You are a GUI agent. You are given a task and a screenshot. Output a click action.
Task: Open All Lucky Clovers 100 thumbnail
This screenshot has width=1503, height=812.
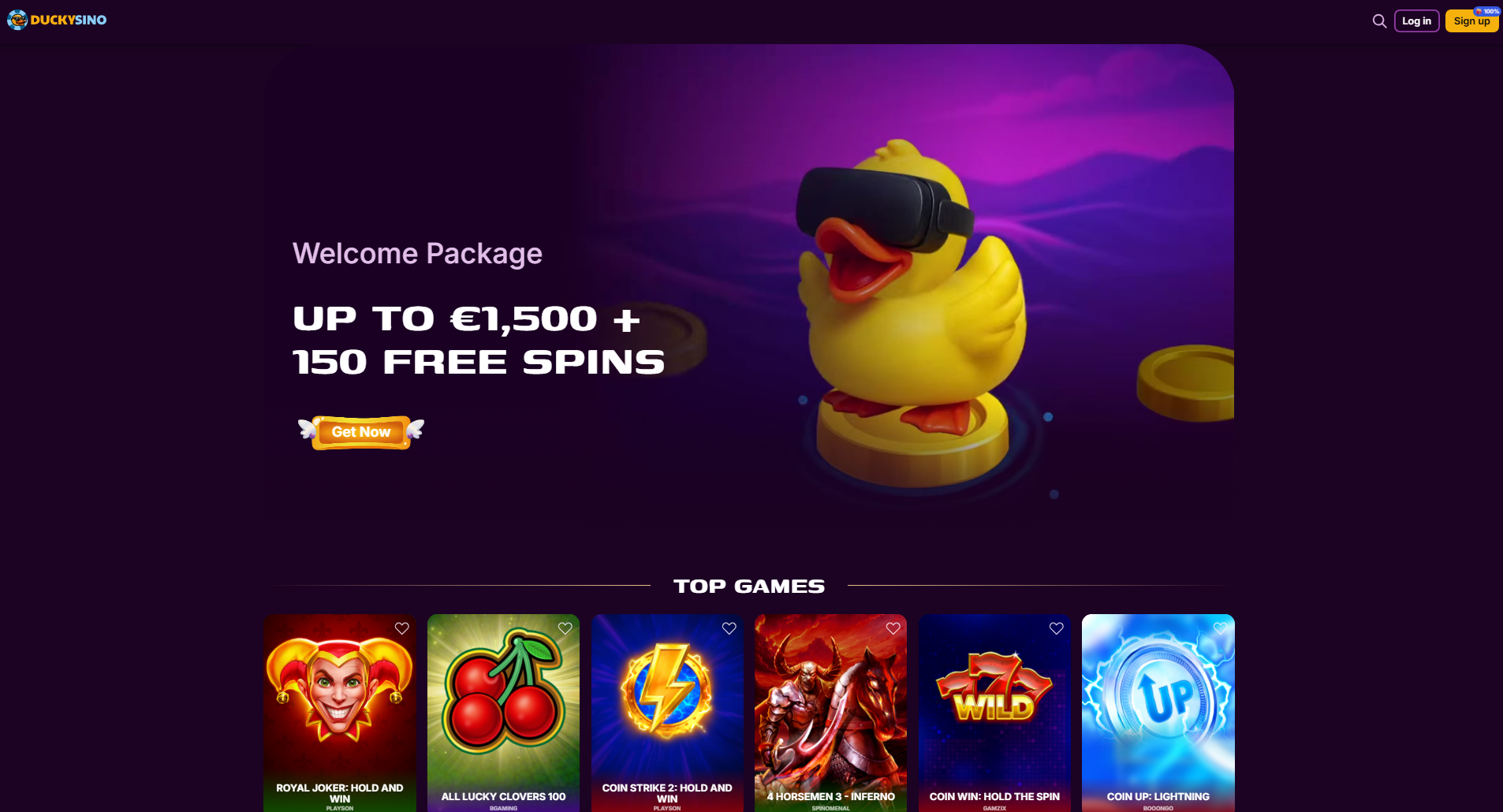[503, 713]
